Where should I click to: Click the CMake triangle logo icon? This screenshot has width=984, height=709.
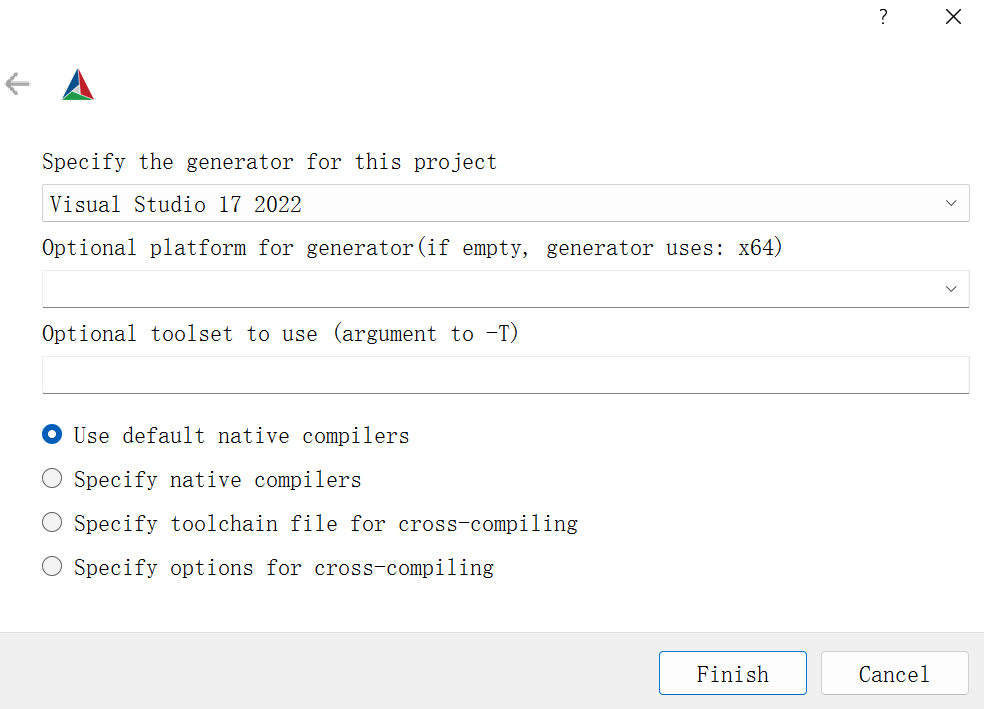pos(78,85)
